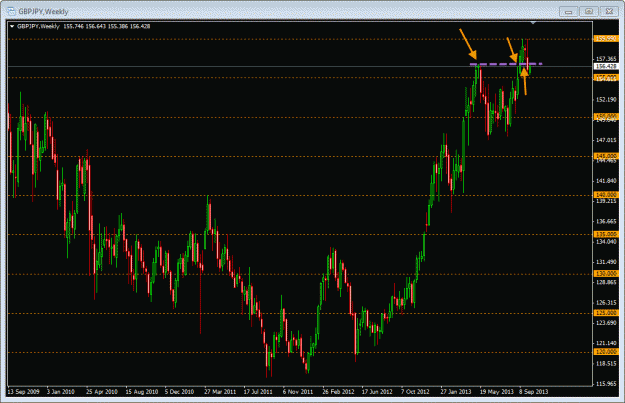
Task: Click the 152.190 price scale value
Action: tap(606, 100)
